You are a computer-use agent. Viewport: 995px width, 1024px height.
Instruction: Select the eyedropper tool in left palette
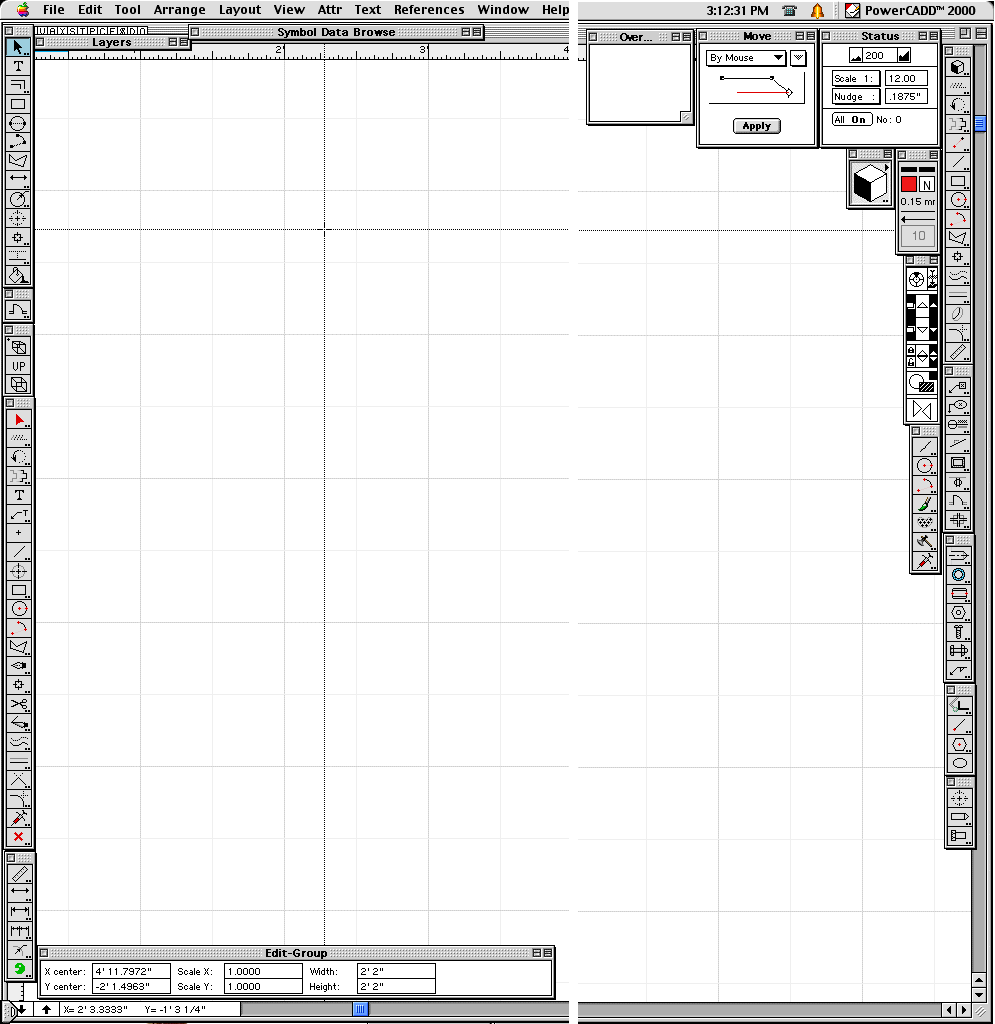point(18,818)
